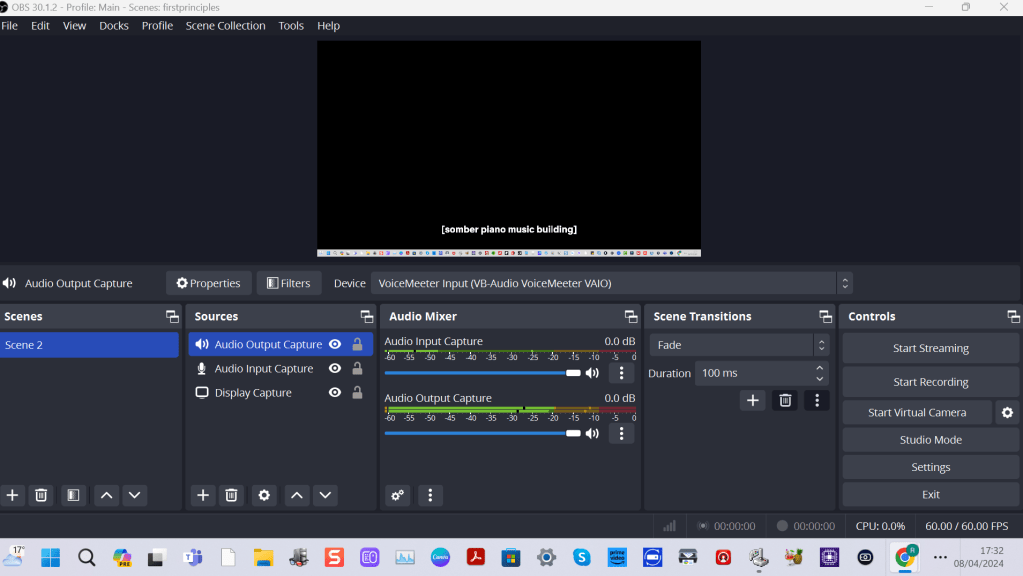Remove selected source with trash icon

click(232, 495)
